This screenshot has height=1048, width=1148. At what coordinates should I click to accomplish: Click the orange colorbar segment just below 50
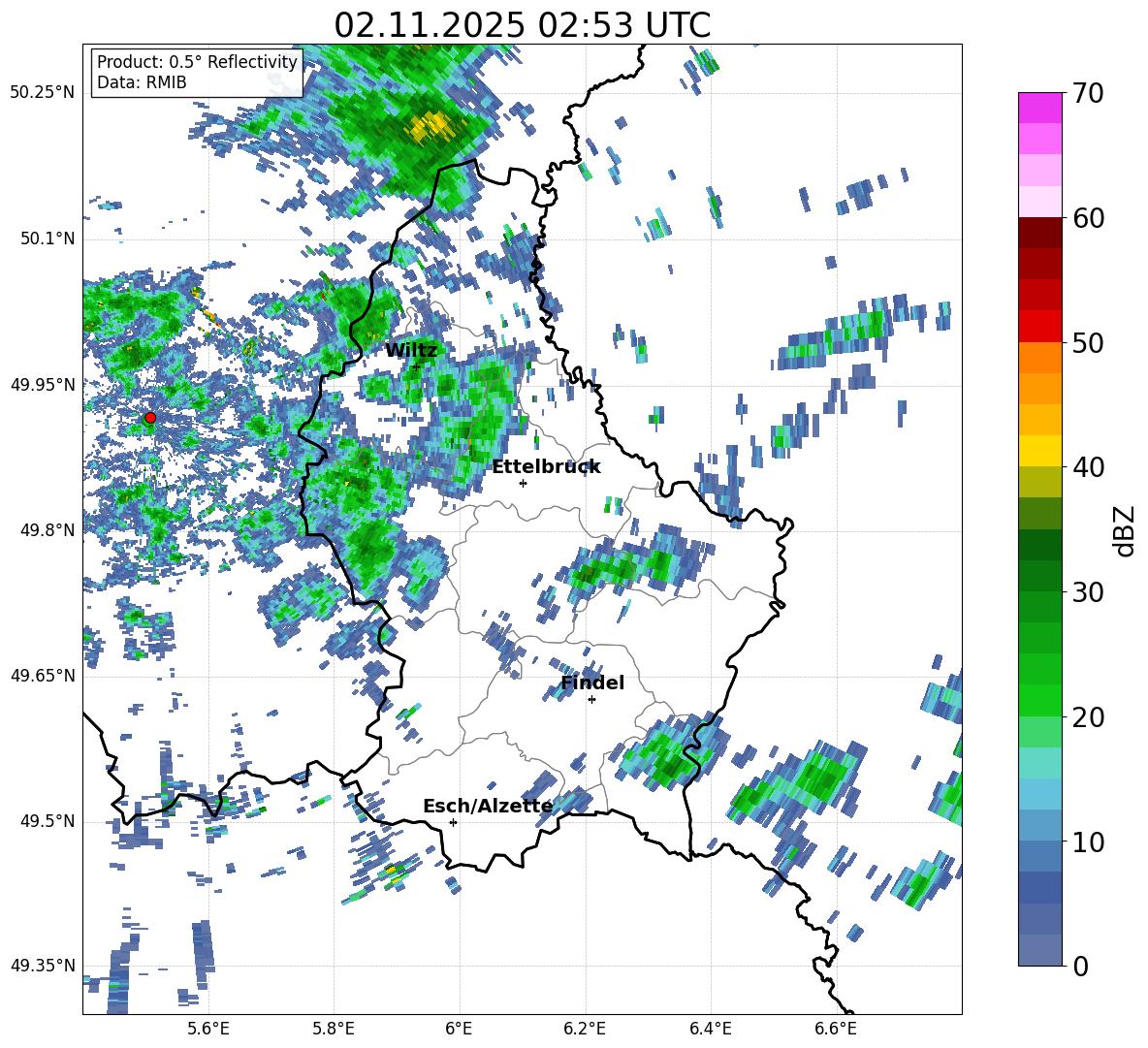click(x=1039, y=358)
